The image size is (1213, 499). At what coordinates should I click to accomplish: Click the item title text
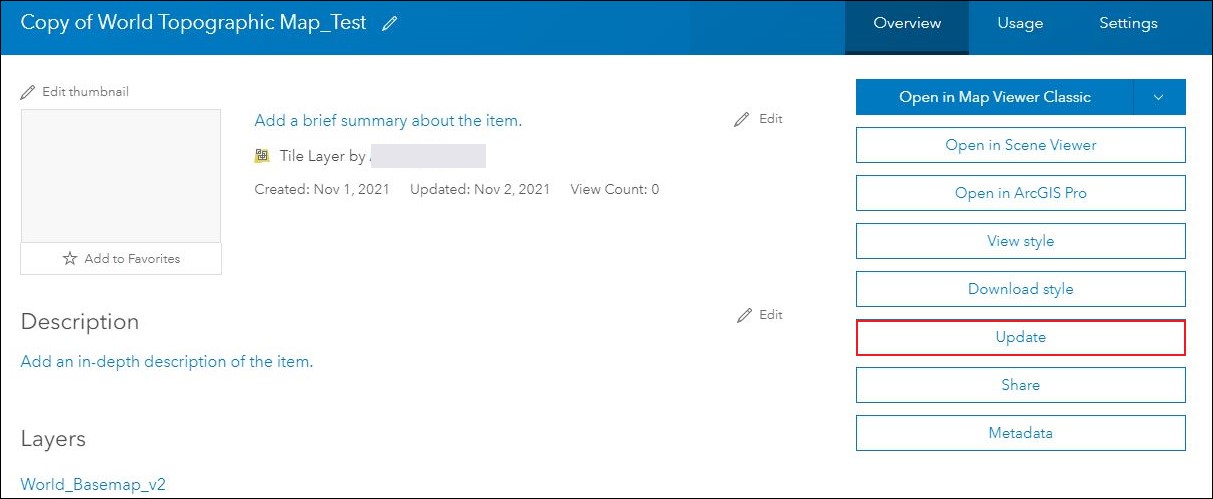coord(194,23)
